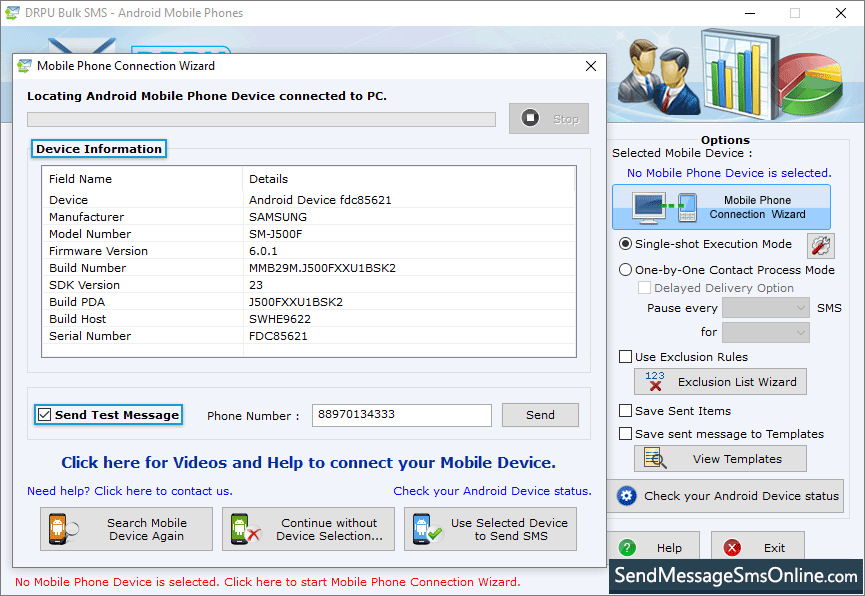The image size is (865, 596).
Task: Select the 'SM-J500F' model value
Action: coord(275,234)
